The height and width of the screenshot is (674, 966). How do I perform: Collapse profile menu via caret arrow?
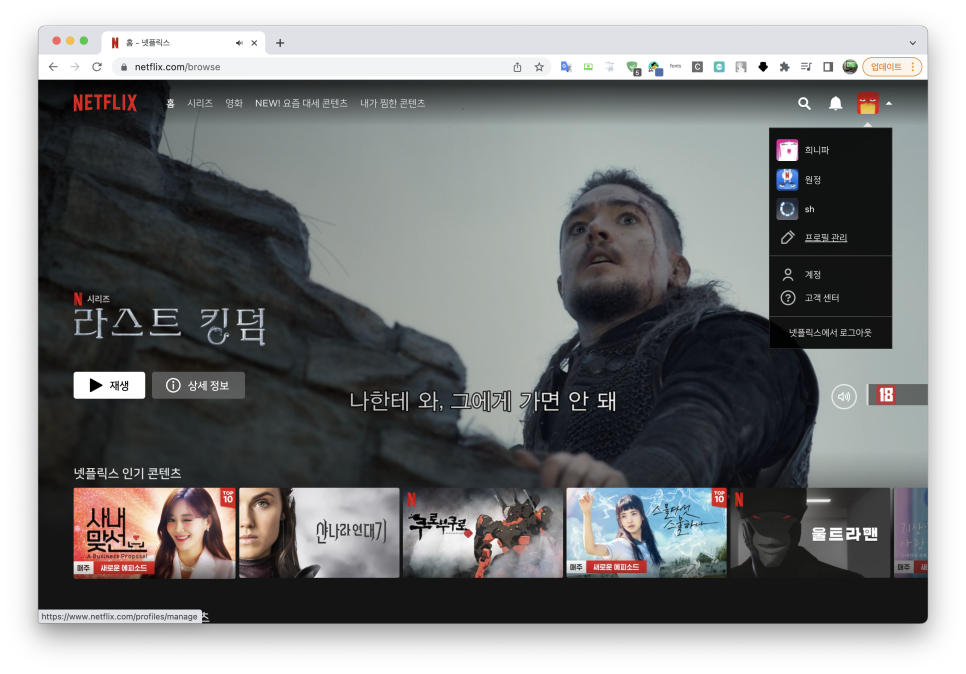889,104
